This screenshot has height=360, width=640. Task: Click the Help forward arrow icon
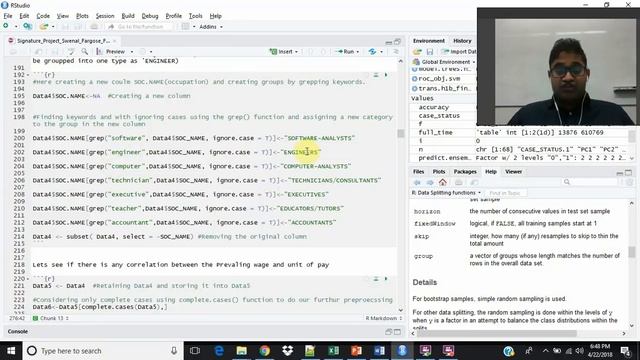430,182
